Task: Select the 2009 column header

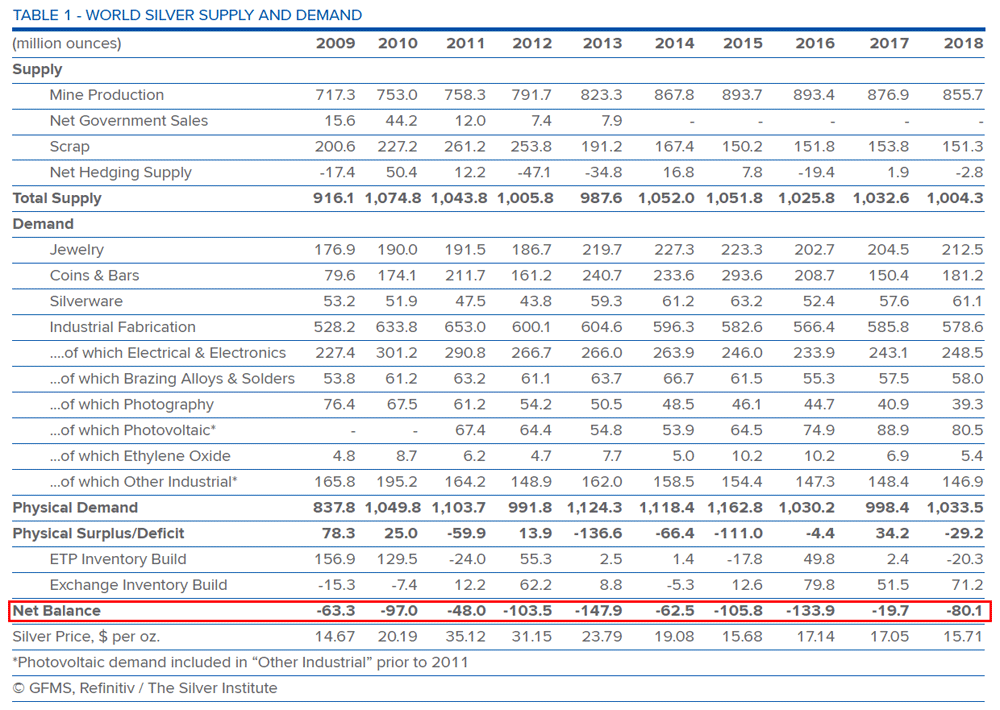Action: pos(335,44)
